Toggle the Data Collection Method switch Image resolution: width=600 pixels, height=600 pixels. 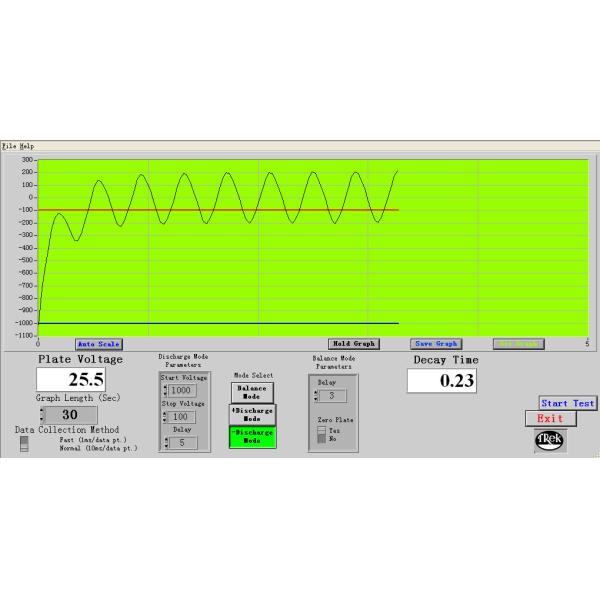pyautogui.click(x=24, y=444)
